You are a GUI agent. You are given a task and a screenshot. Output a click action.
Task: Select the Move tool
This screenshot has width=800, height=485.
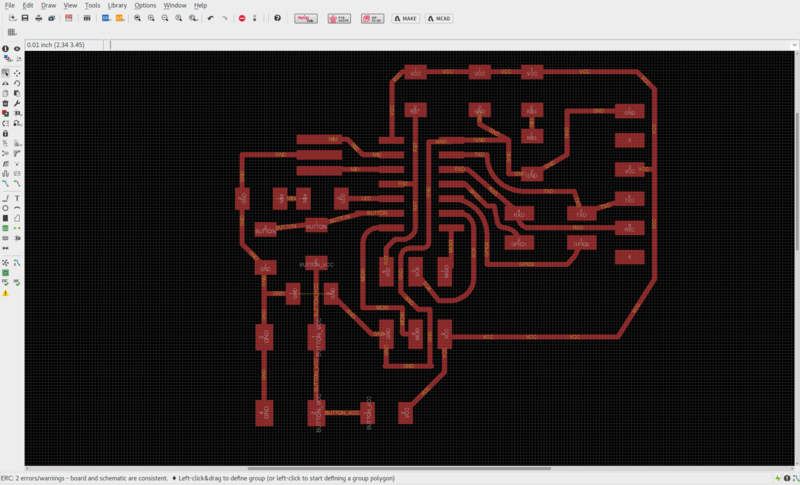pos(17,73)
